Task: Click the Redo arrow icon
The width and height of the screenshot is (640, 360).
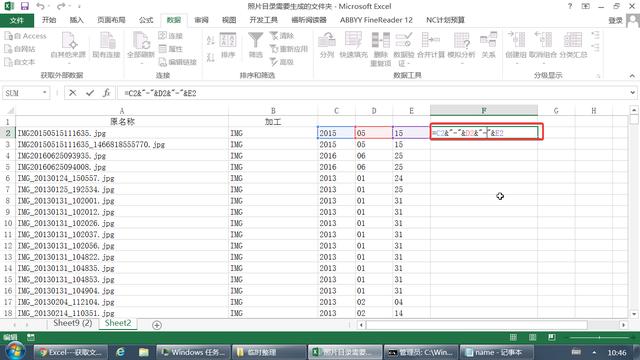Action: click(61, 6)
